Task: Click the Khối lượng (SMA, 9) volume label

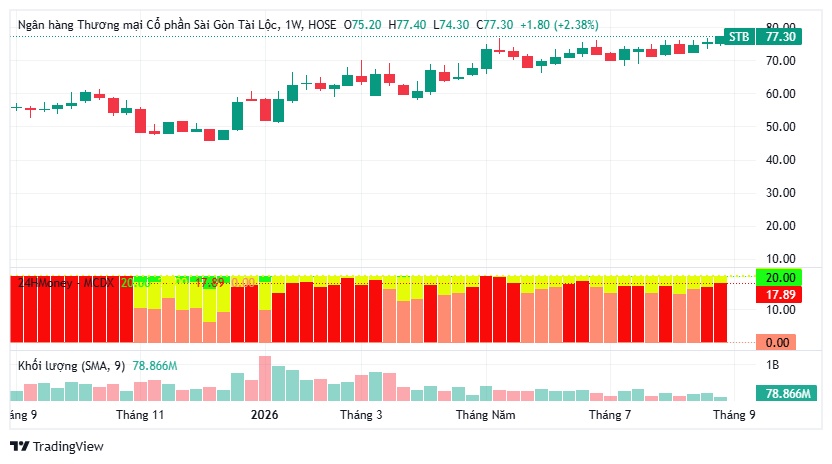Action: (x=71, y=366)
